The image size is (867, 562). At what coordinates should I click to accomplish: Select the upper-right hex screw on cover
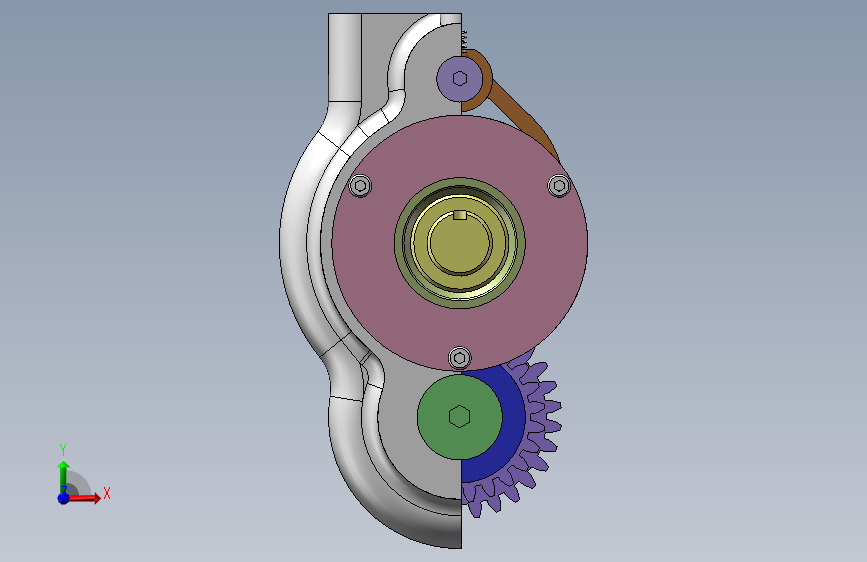[x=559, y=185]
